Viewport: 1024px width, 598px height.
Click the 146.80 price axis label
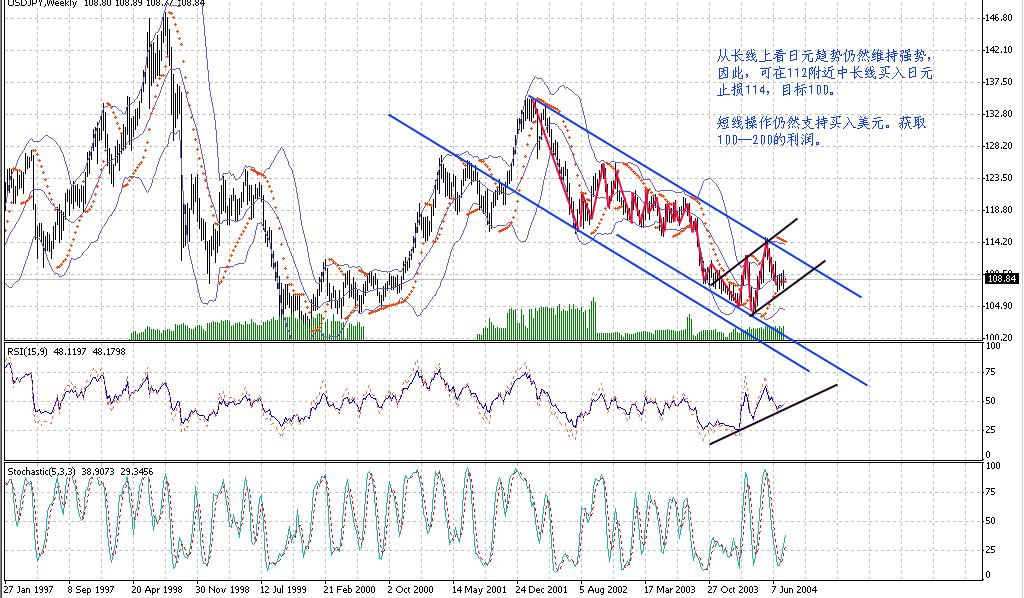tap(1000, 18)
